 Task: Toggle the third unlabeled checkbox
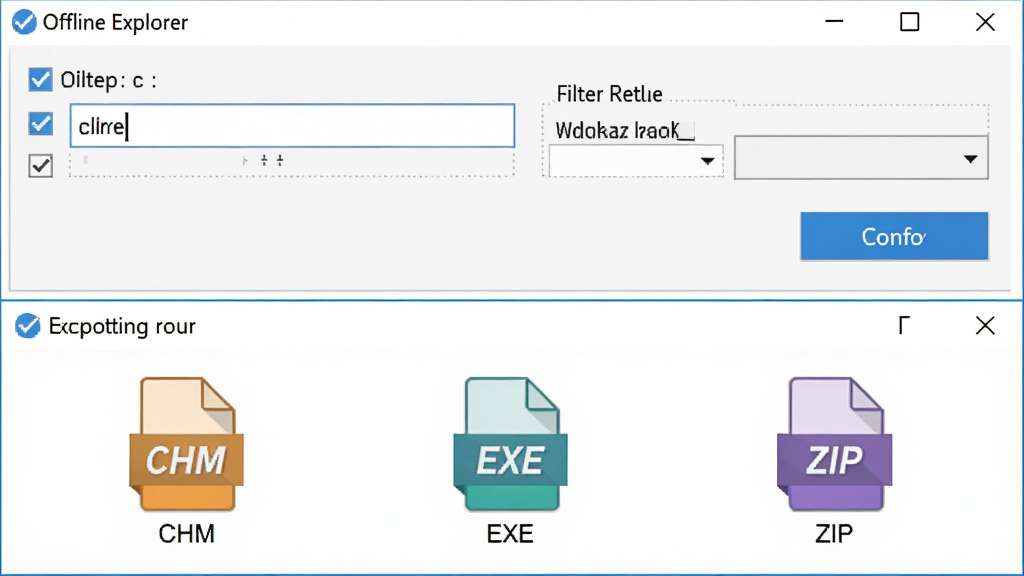pyautogui.click(x=40, y=165)
